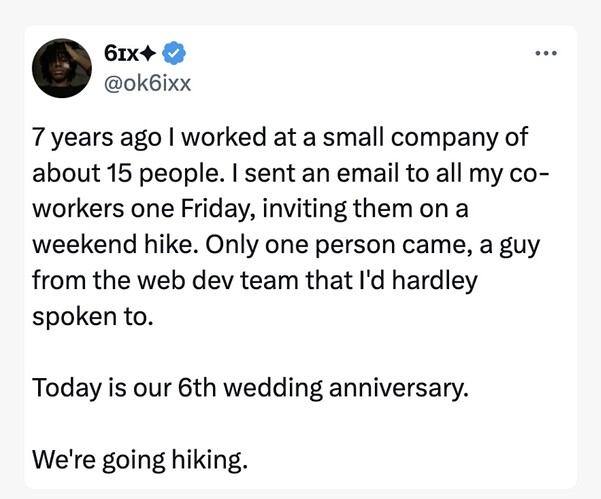Click the words 'small company of'
The height and width of the screenshot is (499, 601).
click(x=425, y=138)
